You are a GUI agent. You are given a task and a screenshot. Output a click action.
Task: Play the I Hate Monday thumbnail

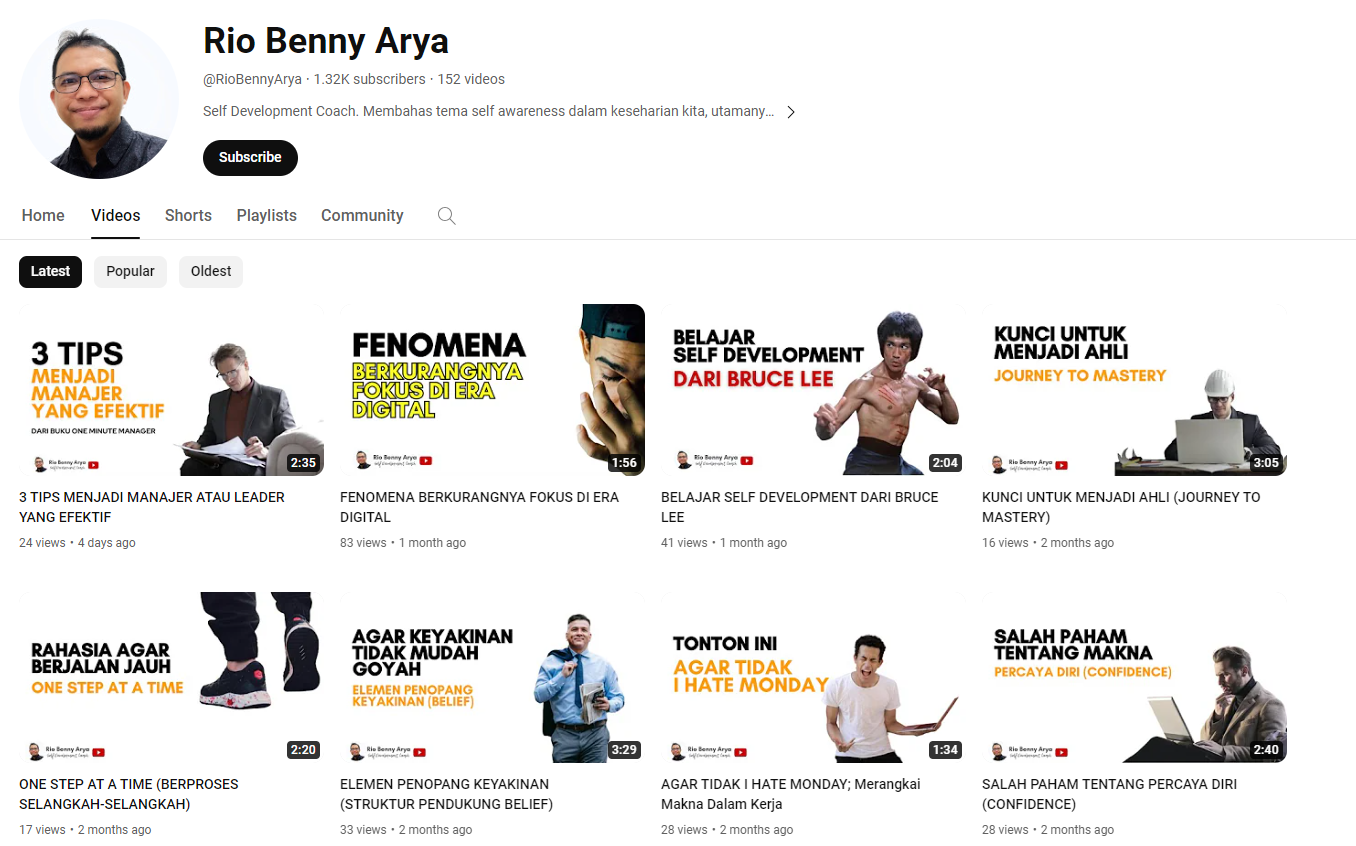[813, 677]
